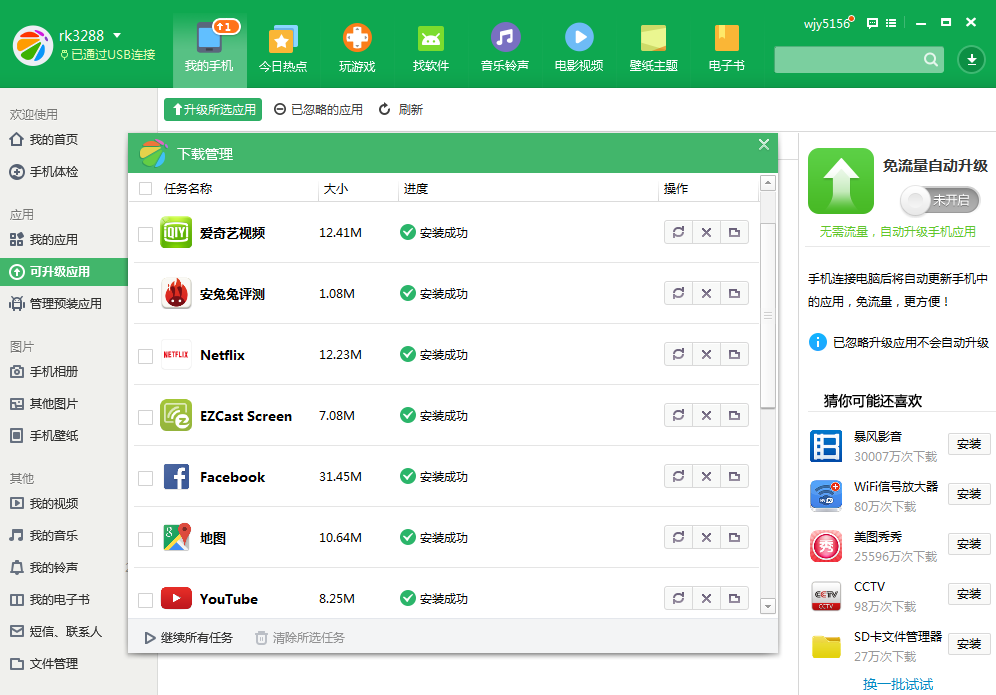Check the Facebook task checkbox
The image size is (996, 695).
[145, 478]
